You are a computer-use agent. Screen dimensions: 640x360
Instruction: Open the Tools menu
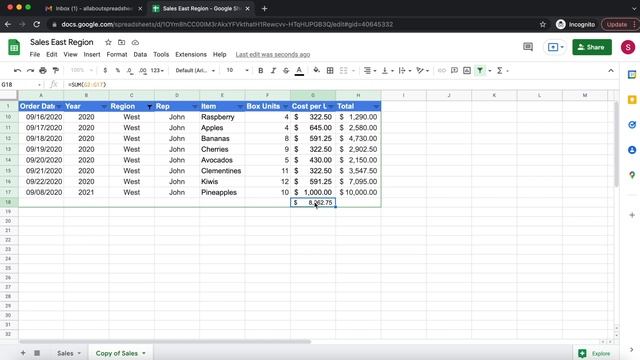161,54
